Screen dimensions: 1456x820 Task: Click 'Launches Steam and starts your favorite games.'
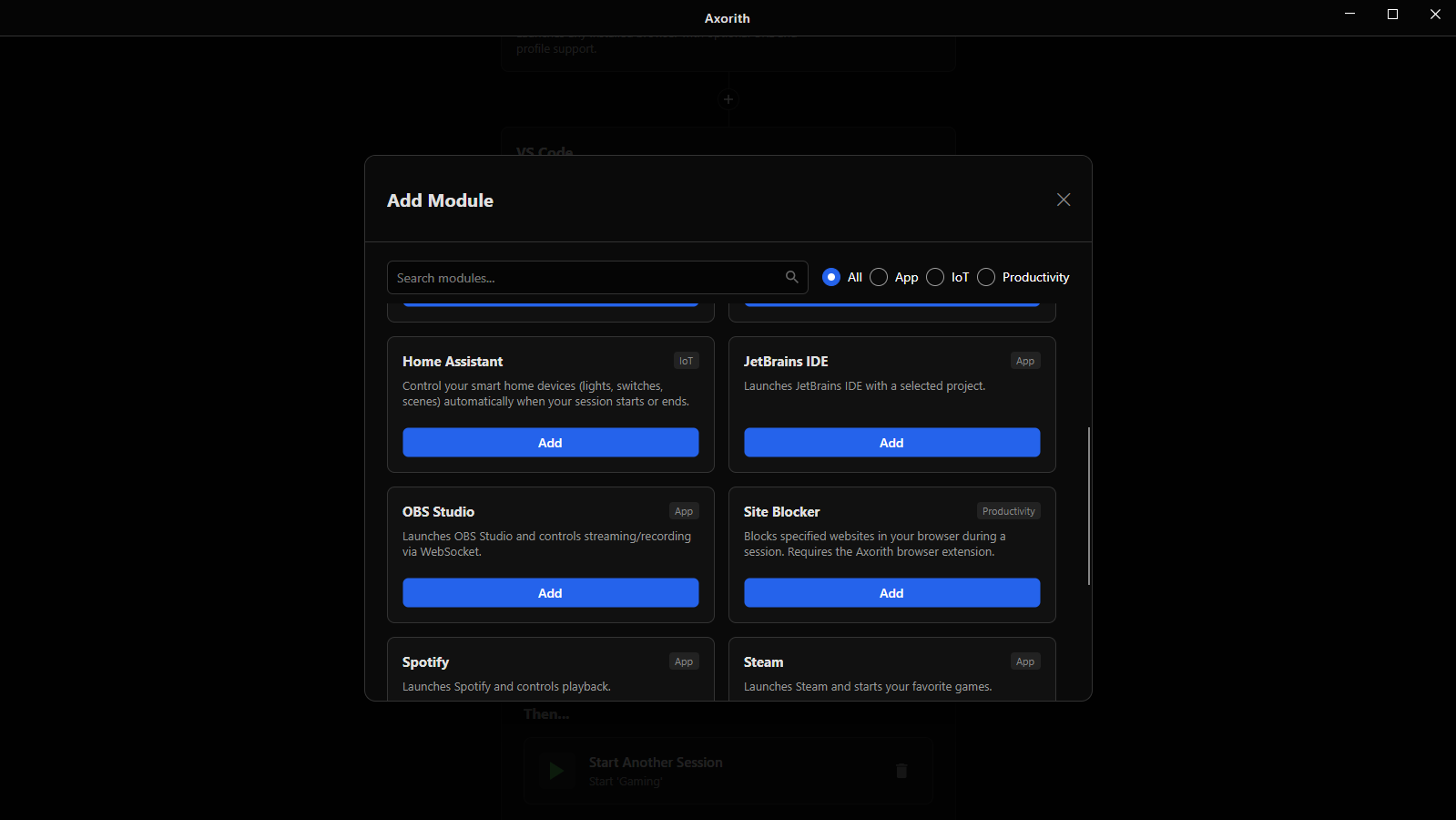[x=868, y=687]
